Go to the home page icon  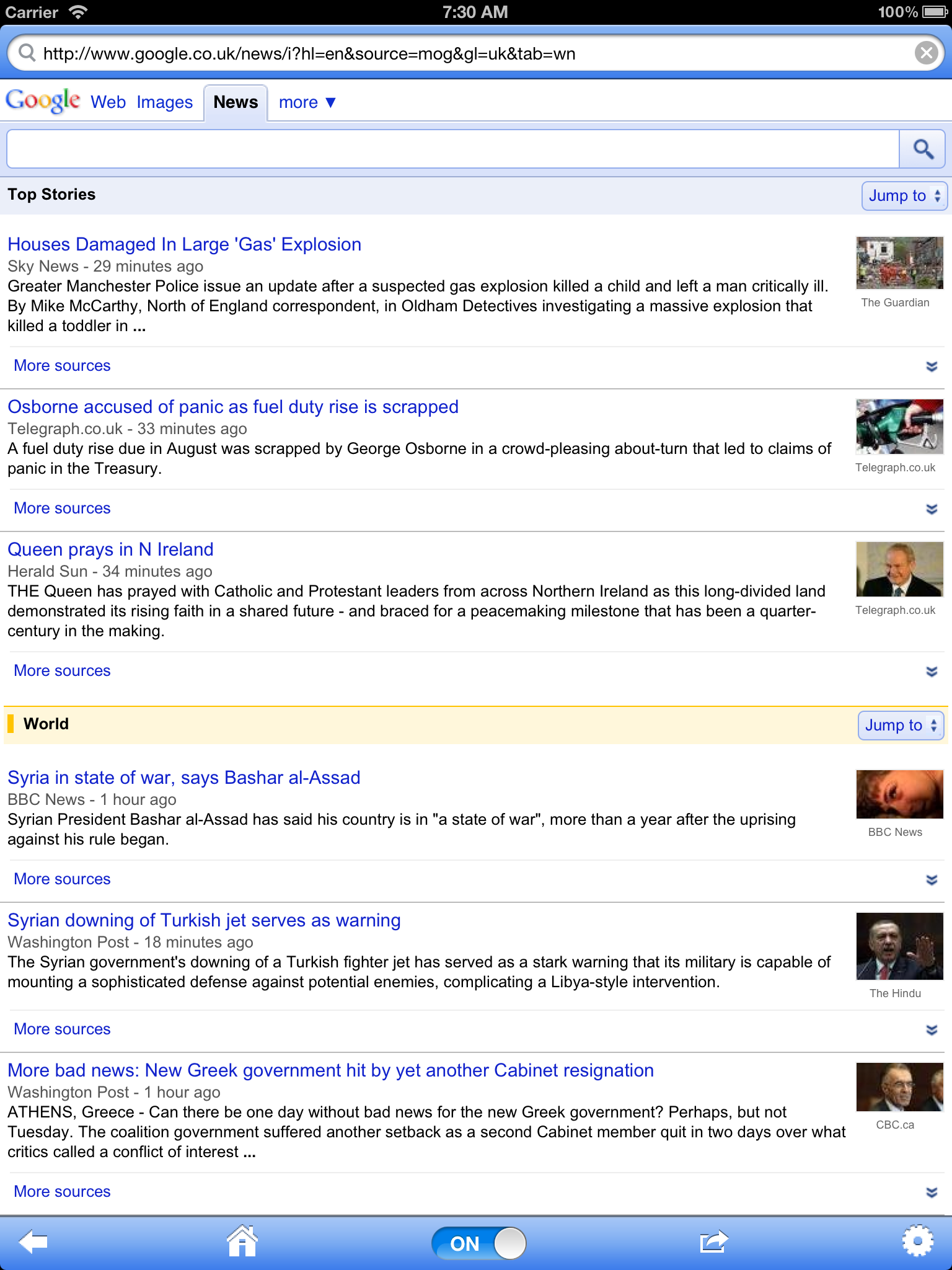click(242, 1241)
